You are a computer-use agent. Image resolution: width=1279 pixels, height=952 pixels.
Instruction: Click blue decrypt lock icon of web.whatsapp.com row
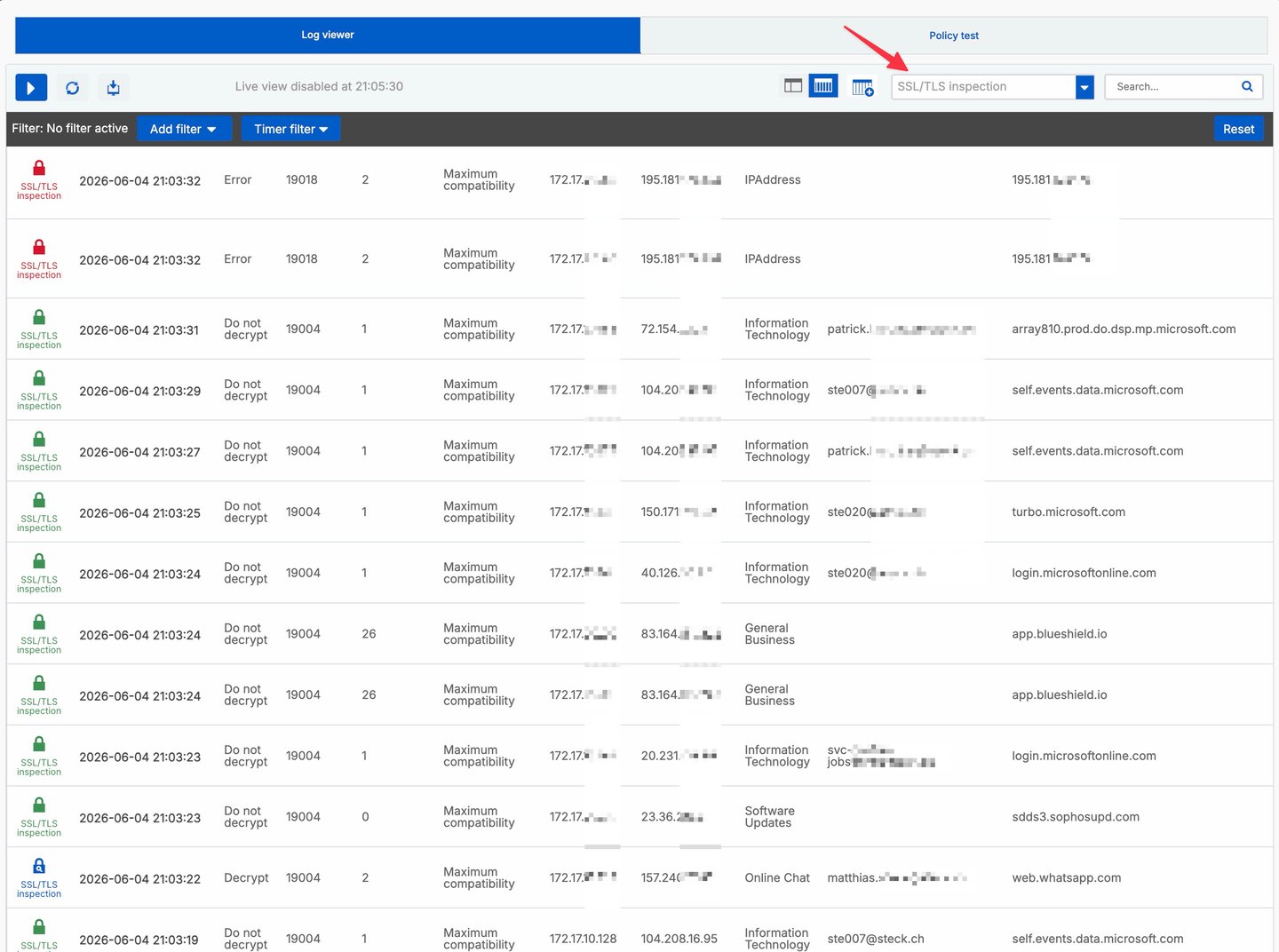(39, 866)
